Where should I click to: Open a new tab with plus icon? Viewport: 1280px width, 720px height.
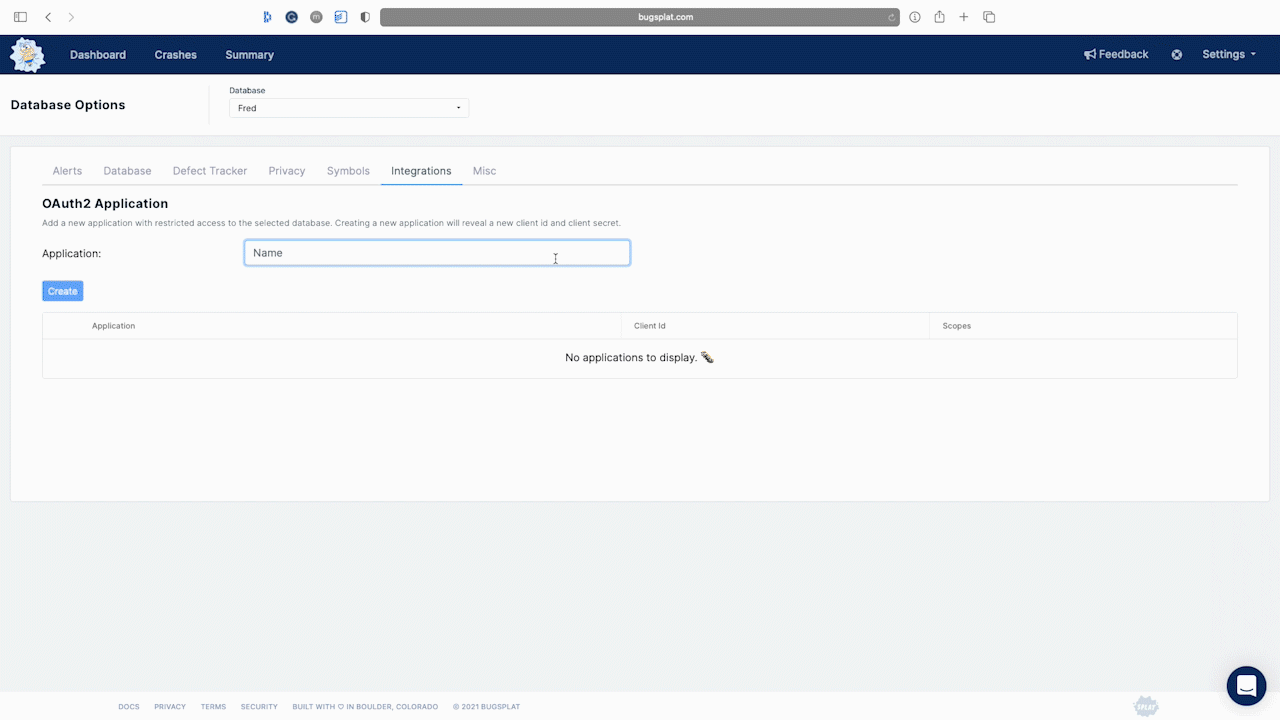[x=964, y=17]
